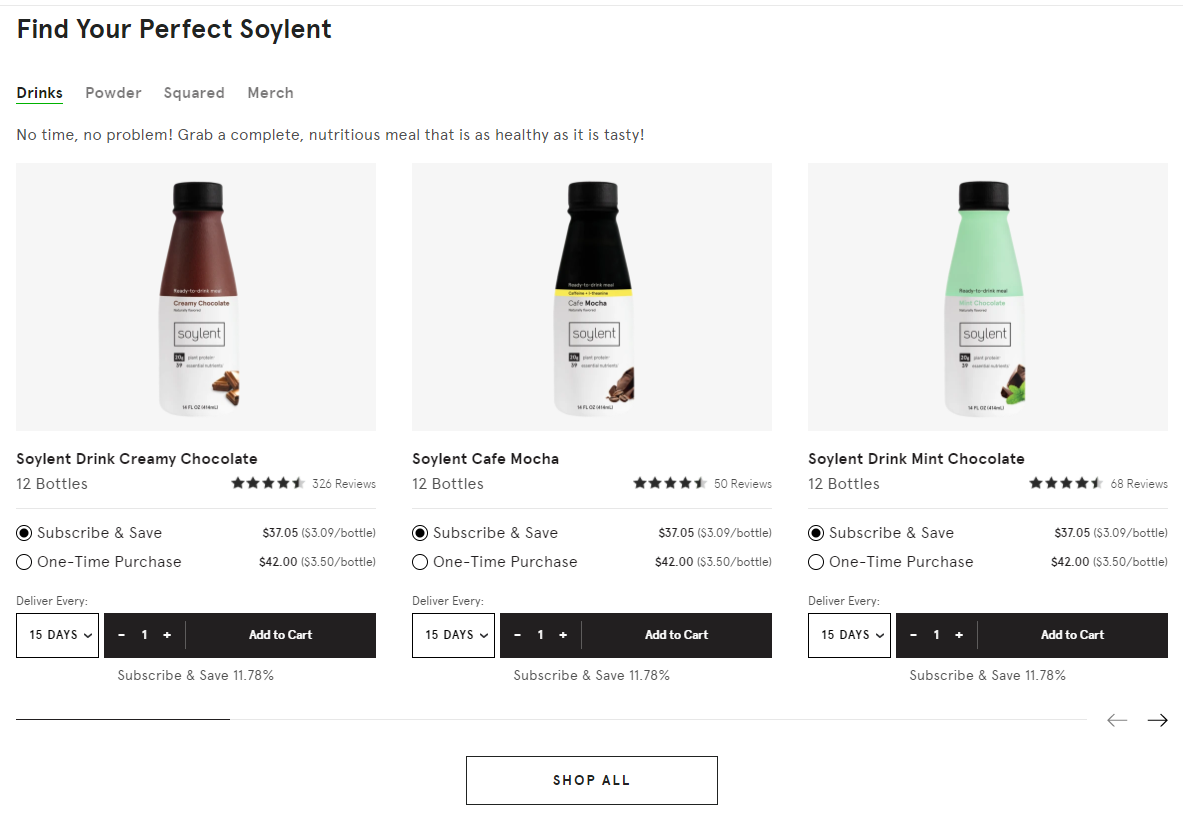The width and height of the screenshot is (1183, 815).
Task: Add Soylent Cafe Mocha to cart
Action: 676,635
